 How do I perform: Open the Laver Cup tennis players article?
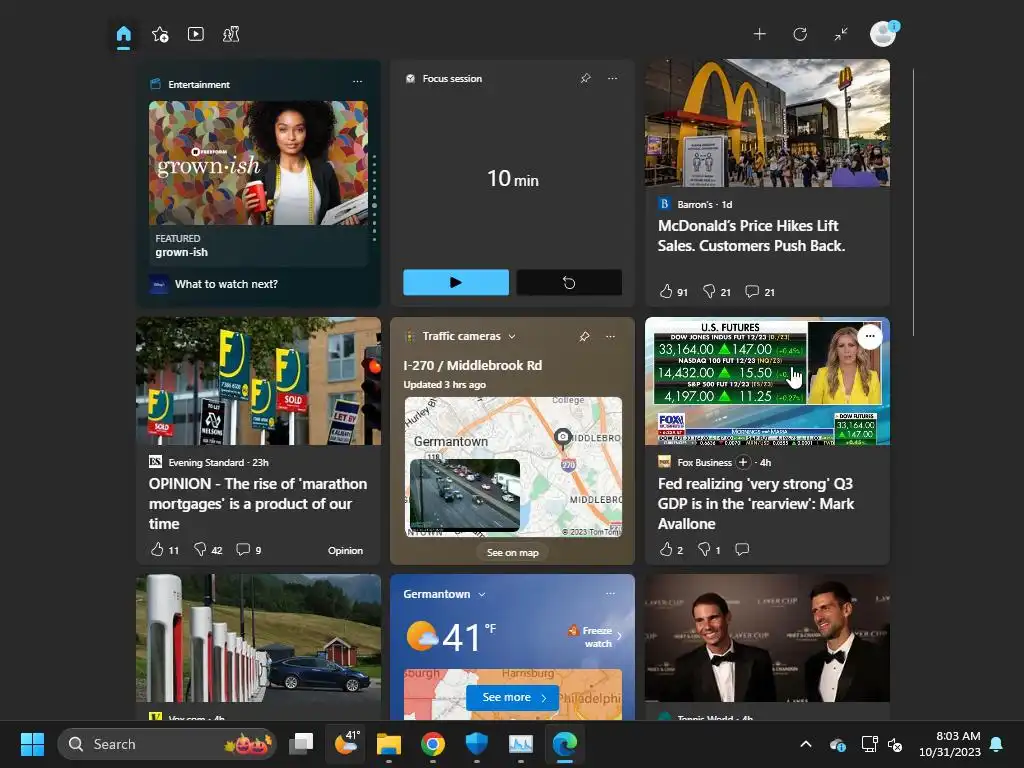tap(767, 638)
